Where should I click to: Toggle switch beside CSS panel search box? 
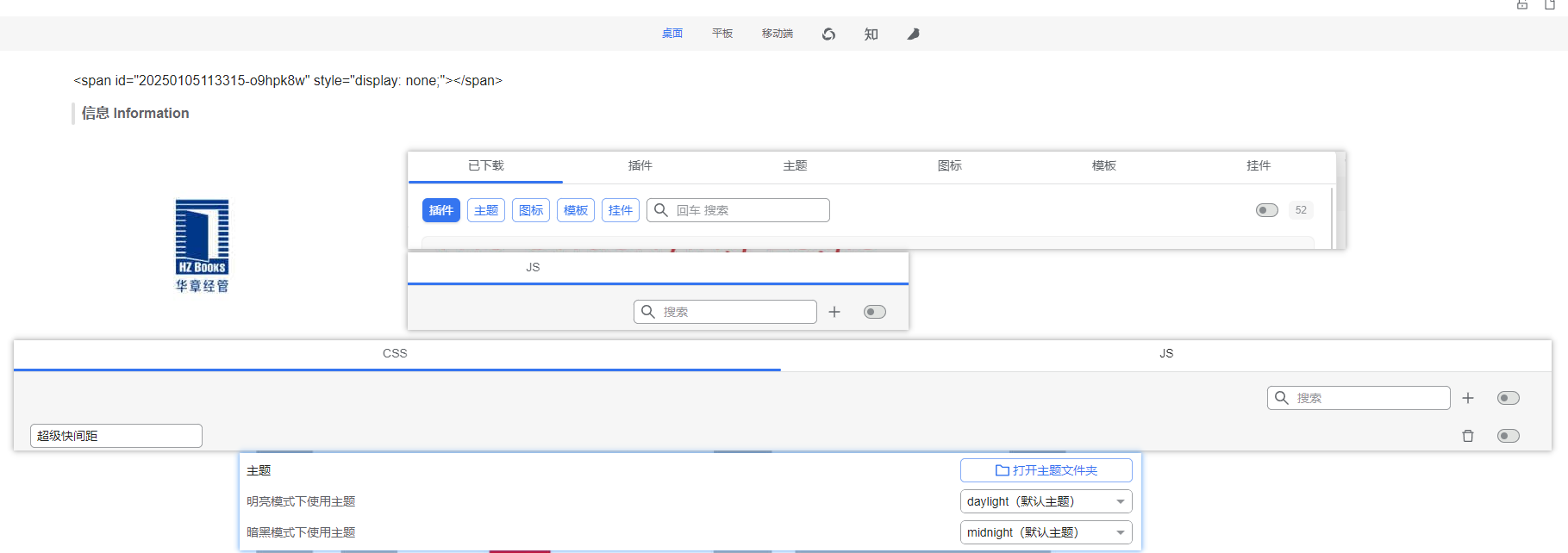click(x=1509, y=398)
